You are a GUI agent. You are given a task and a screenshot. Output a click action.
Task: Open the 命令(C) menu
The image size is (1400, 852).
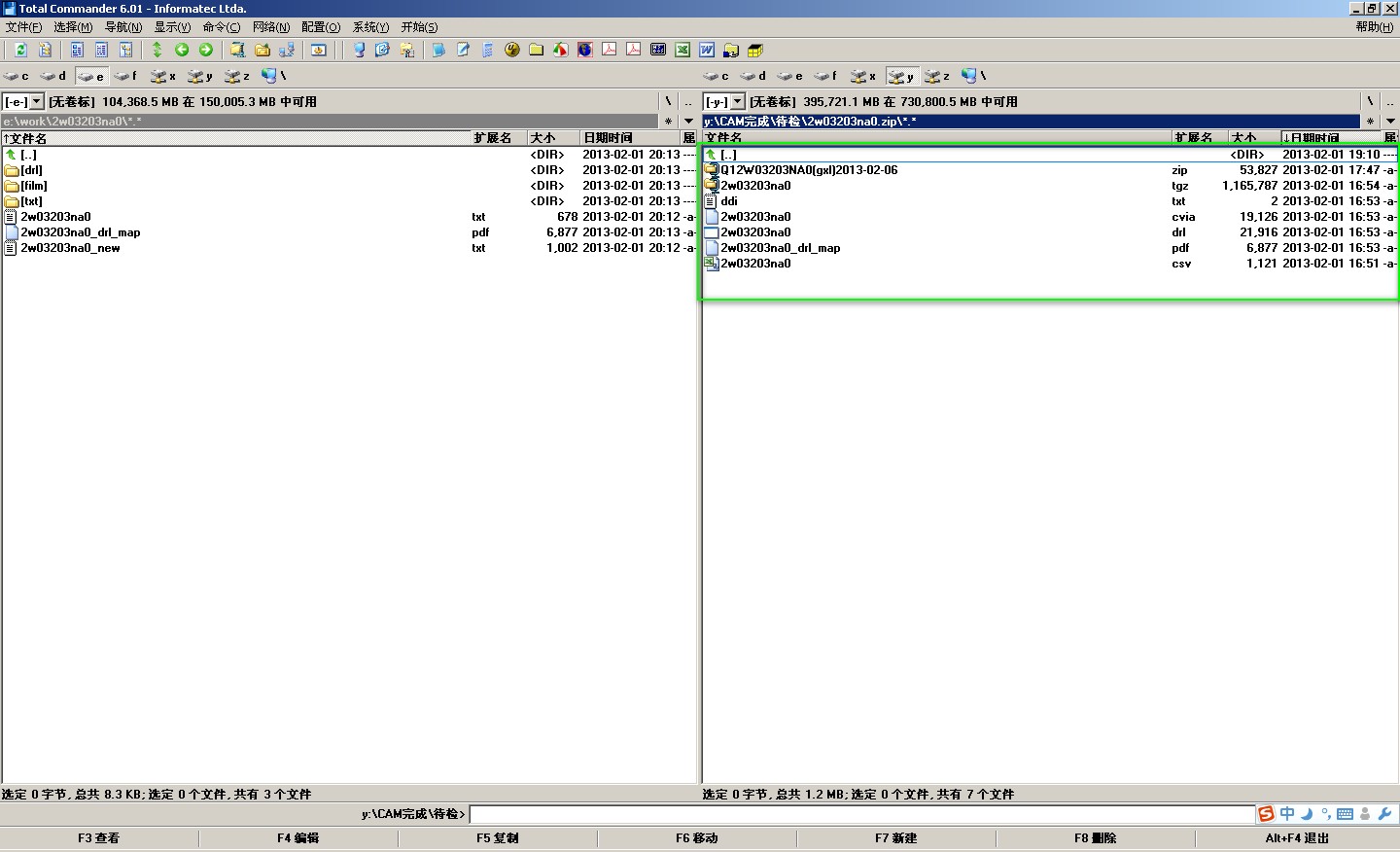[x=222, y=27]
